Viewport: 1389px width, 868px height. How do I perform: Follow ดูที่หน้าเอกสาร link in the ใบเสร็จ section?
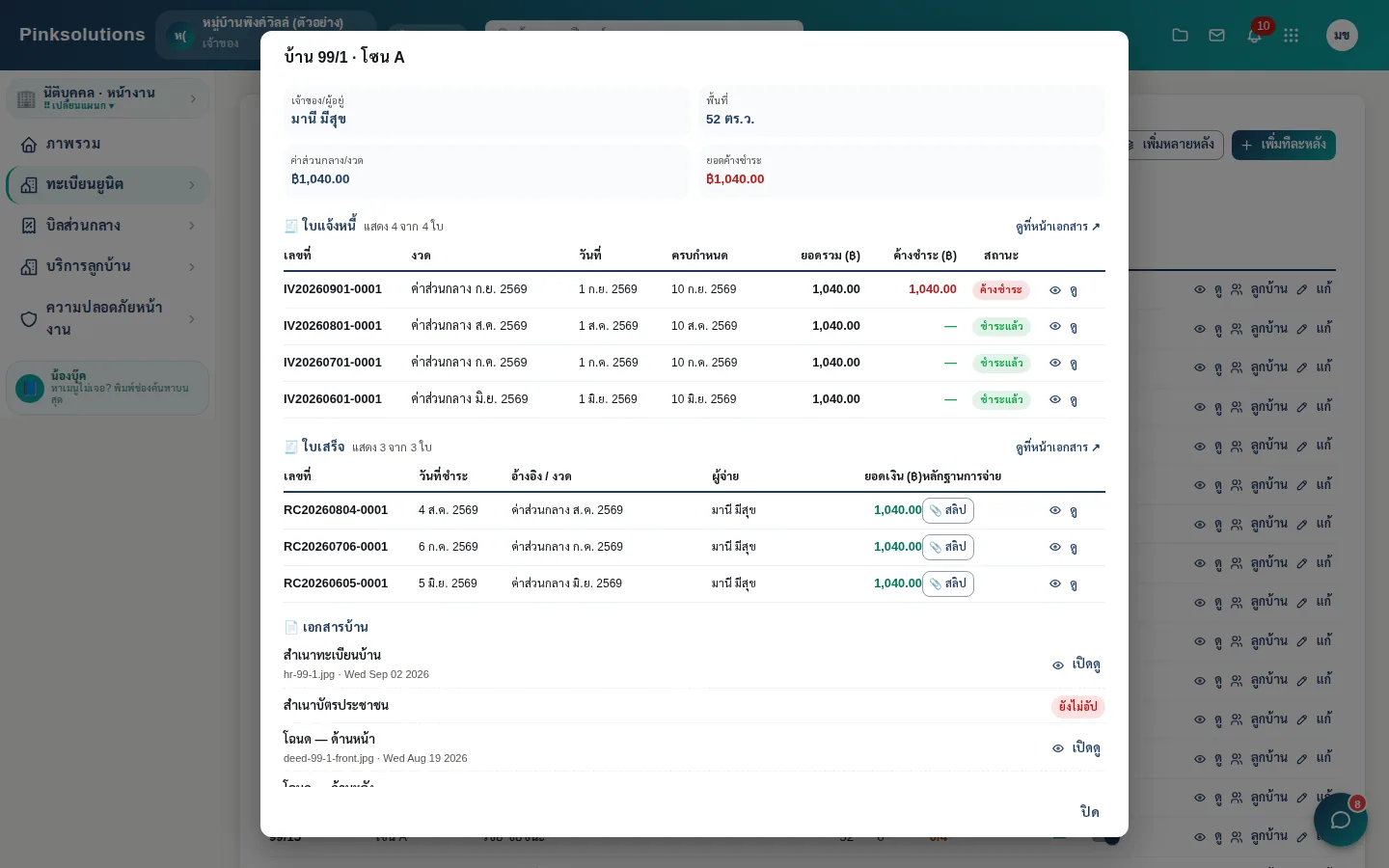[x=1058, y=448]
